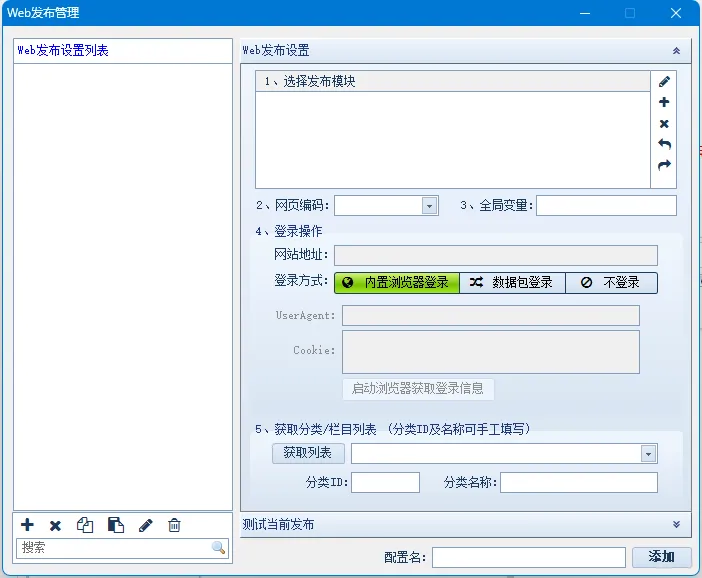Click the 配置名 input field

(x=528, y=557)
